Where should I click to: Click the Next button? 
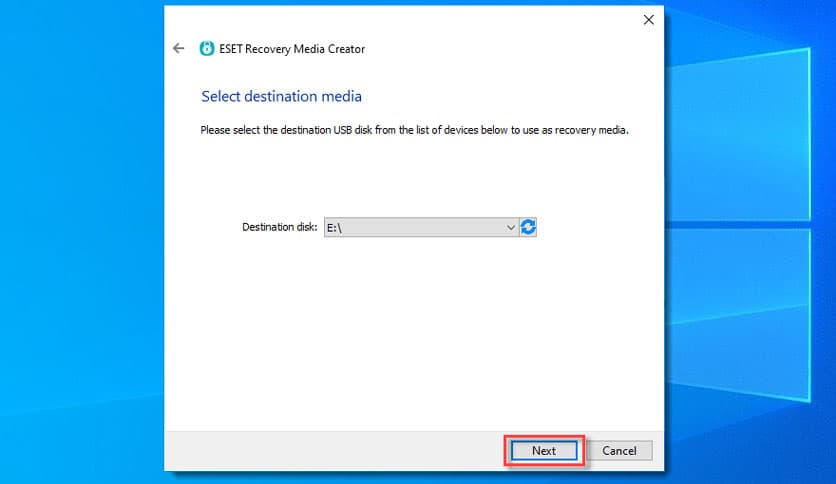click(x=544, y=451)
